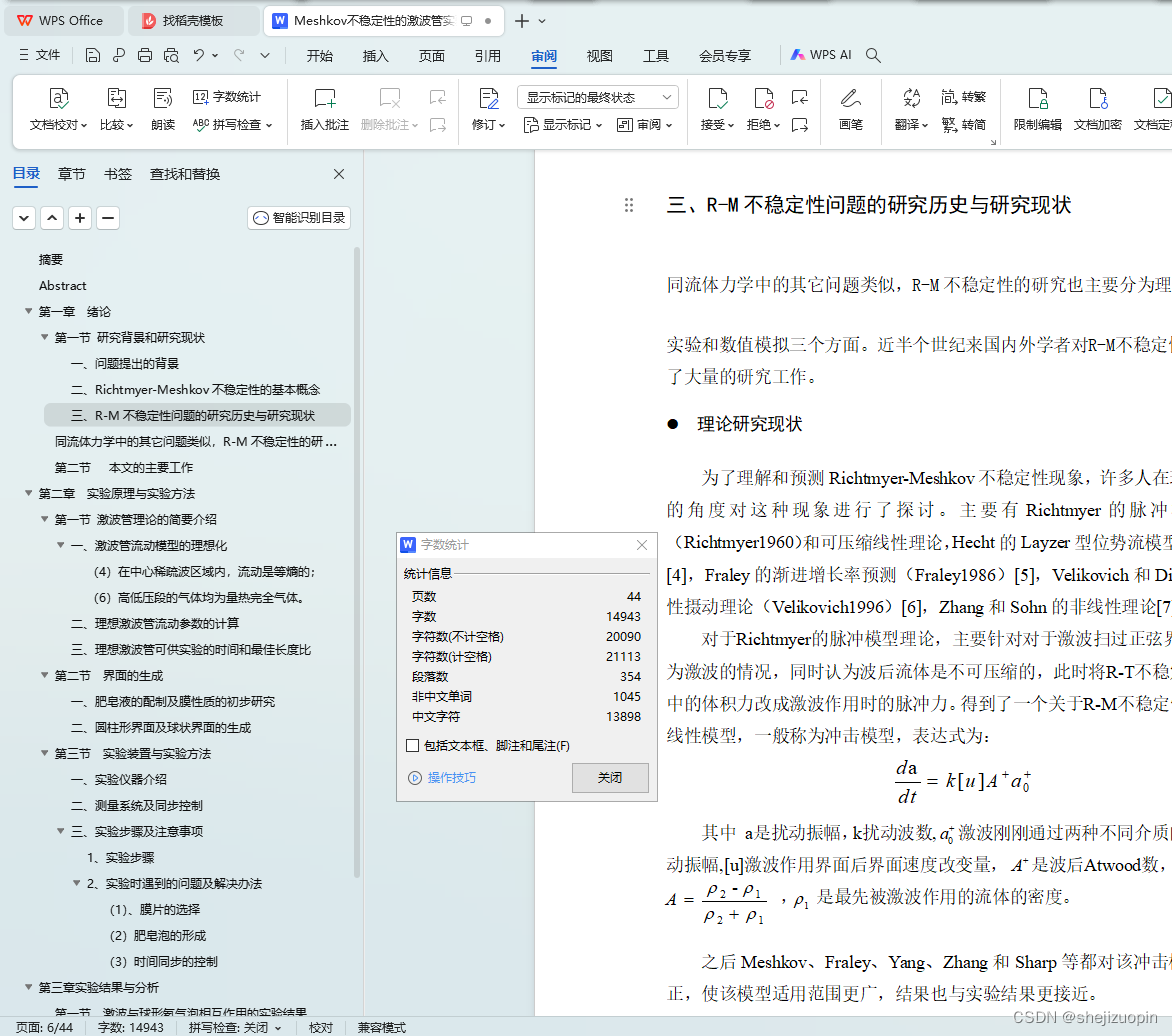This screenshot has height=1036, width=1172.
Task: Click the up arrow button in outline pane
Action: (x=52, y=218)
